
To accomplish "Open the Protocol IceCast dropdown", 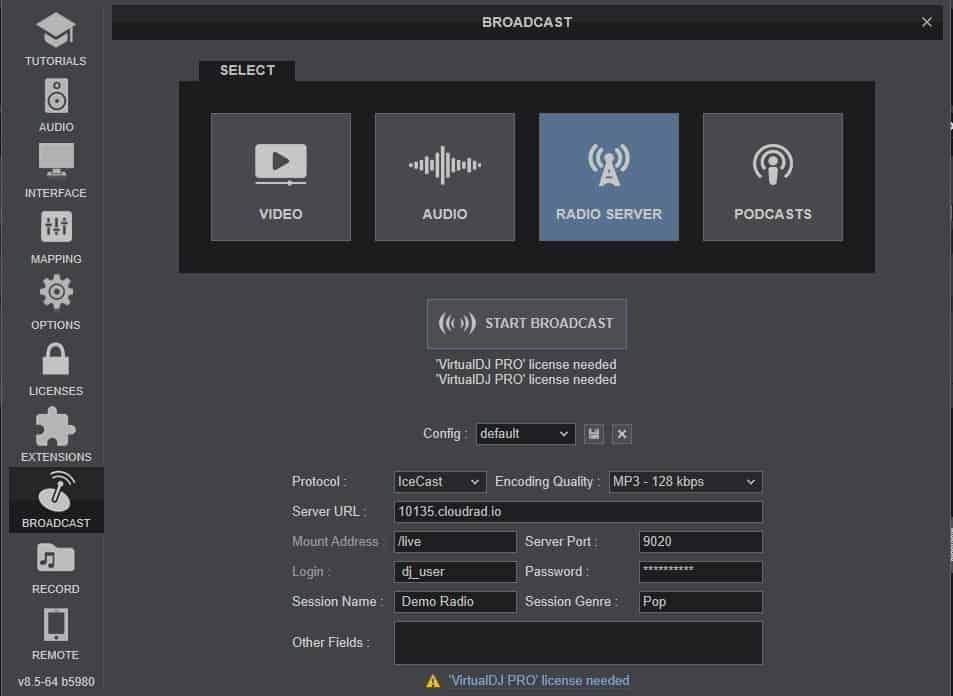I will point(440,482).
